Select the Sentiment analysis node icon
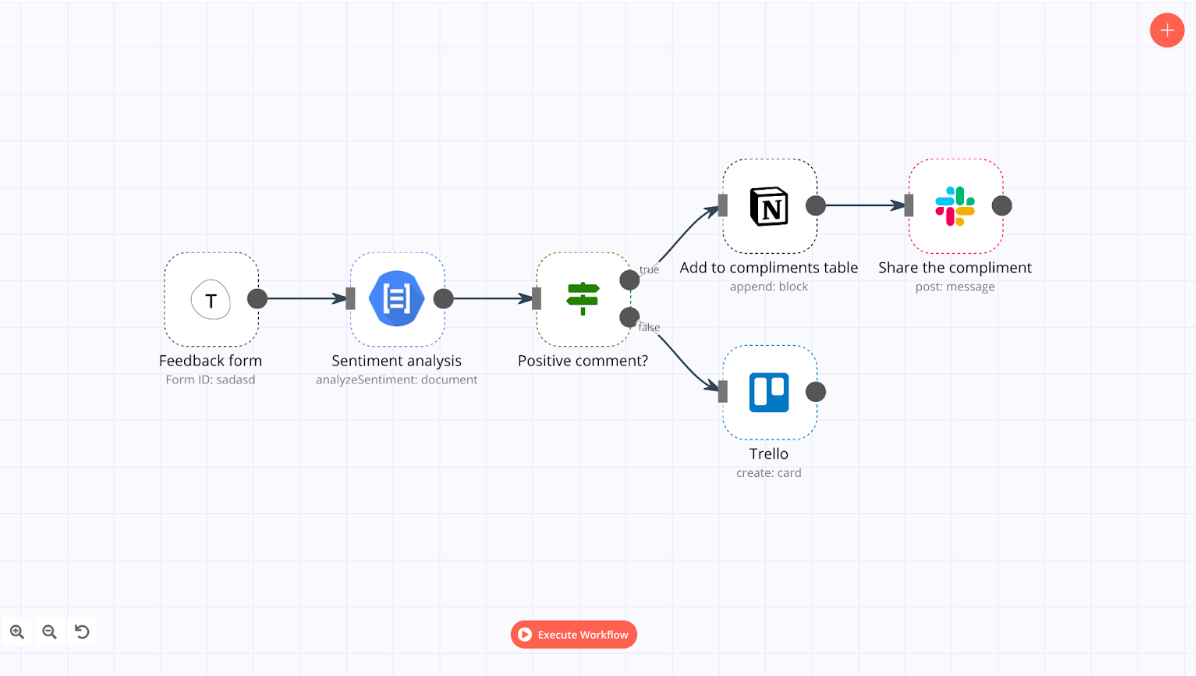 tap(397, 298)
